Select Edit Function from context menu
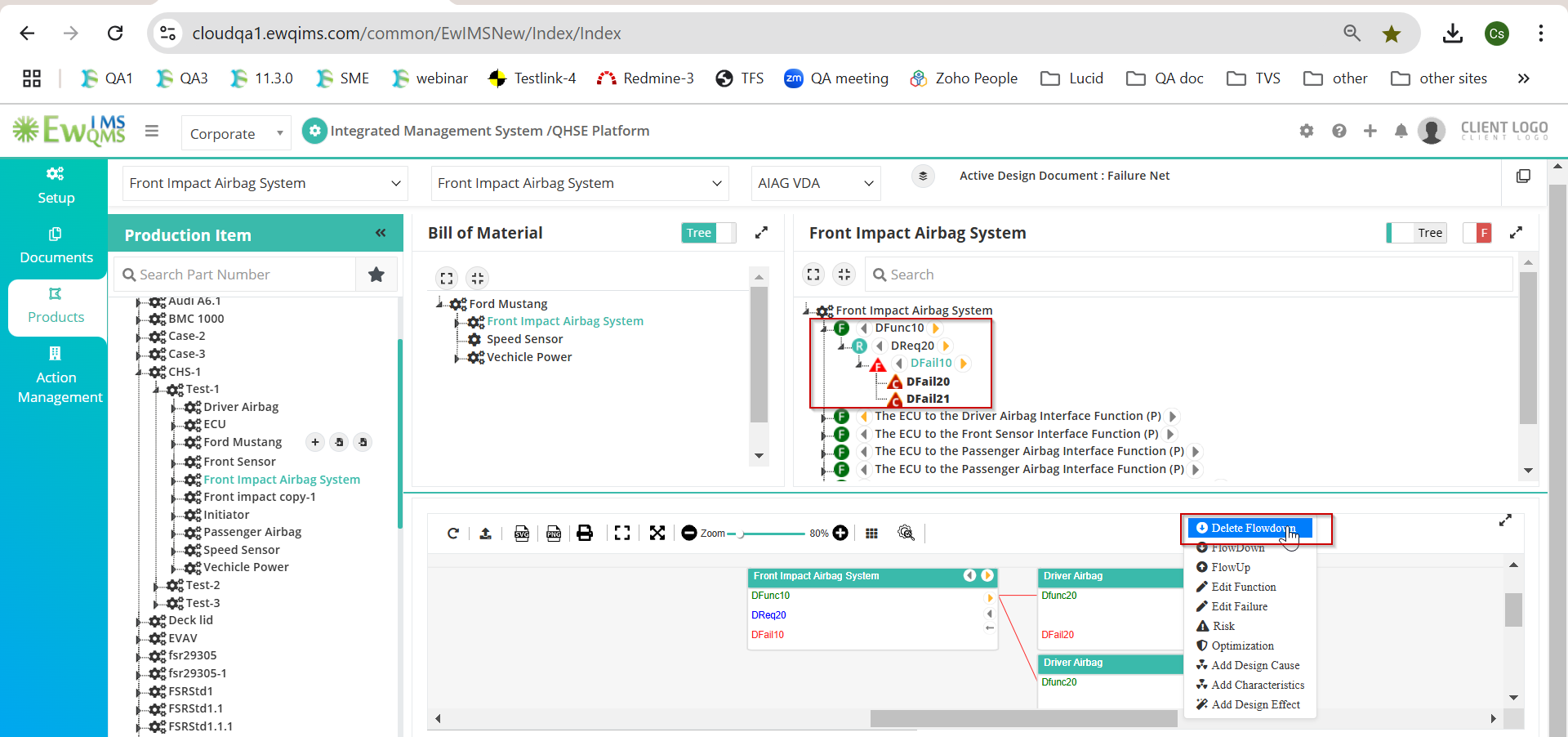 click(1243, 587)
